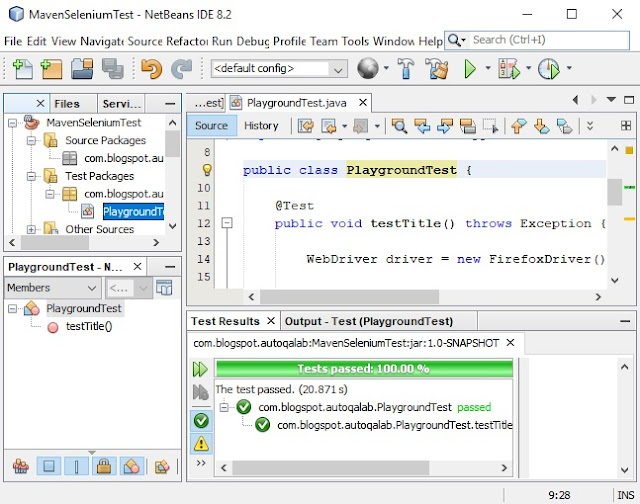Viewport: 640px width, 504px height.
Task: Open Navigator view options icon
Action: (164, 288)
